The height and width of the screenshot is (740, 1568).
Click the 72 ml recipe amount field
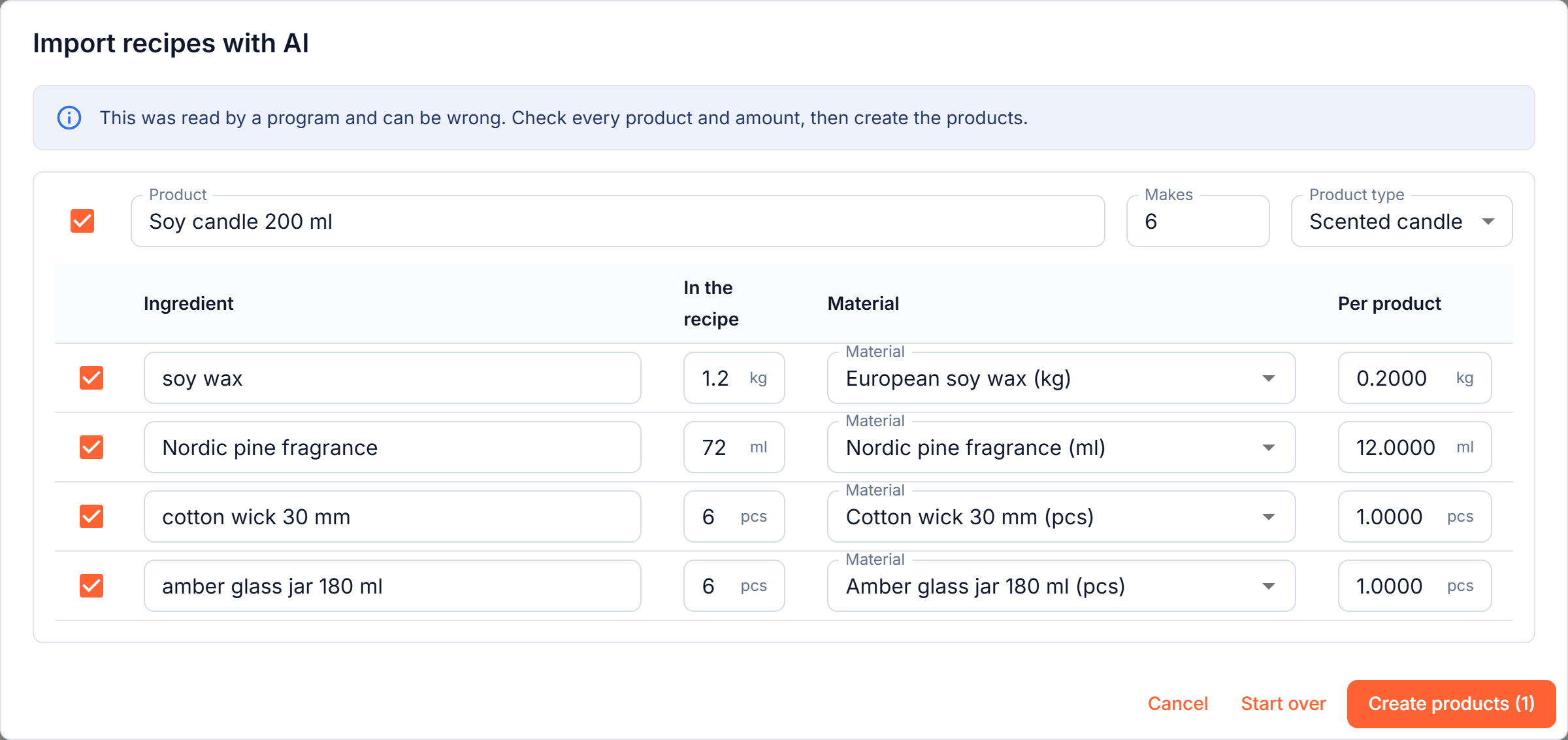click(734, 447)
